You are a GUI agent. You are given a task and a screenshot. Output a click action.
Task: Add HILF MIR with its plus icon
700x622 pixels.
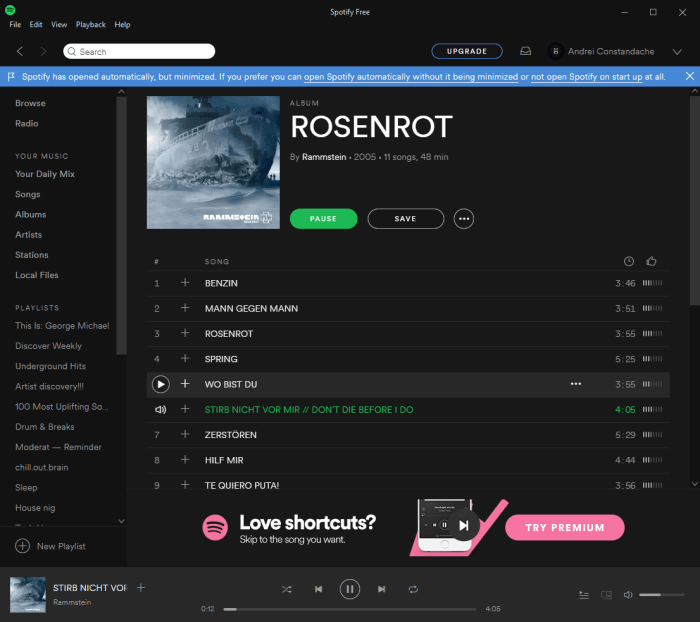click(185, 459)
